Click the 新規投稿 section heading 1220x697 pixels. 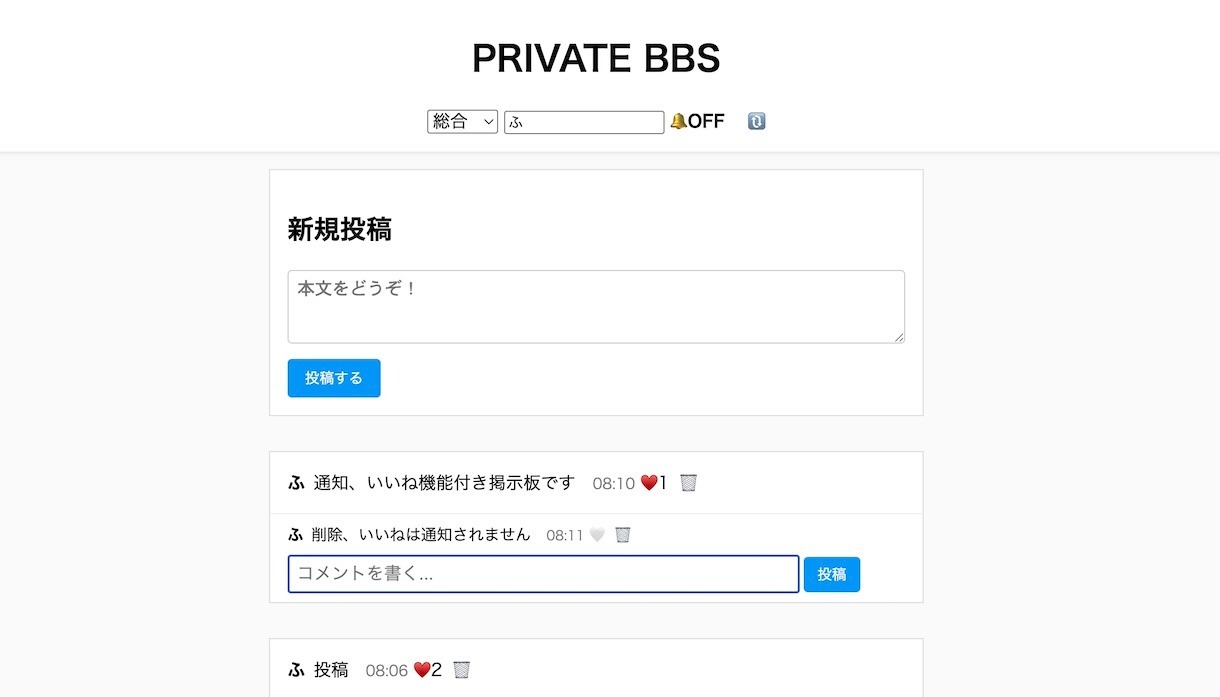click(x=340, y=229)
